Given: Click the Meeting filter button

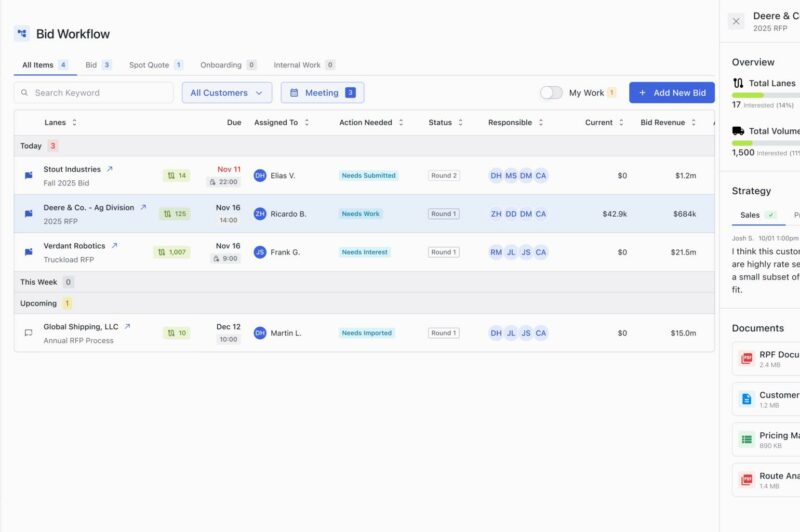Looking at the screenshot, I should tap(322, 93).
